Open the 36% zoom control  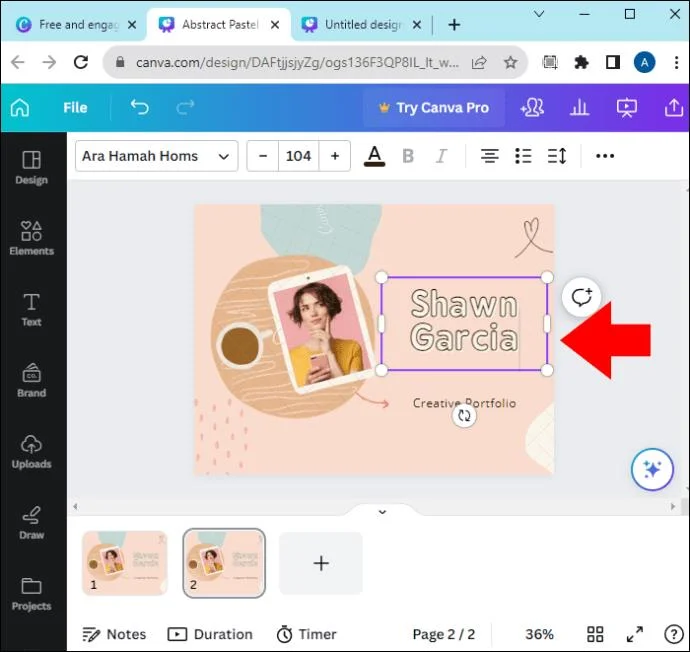(539, 634)
